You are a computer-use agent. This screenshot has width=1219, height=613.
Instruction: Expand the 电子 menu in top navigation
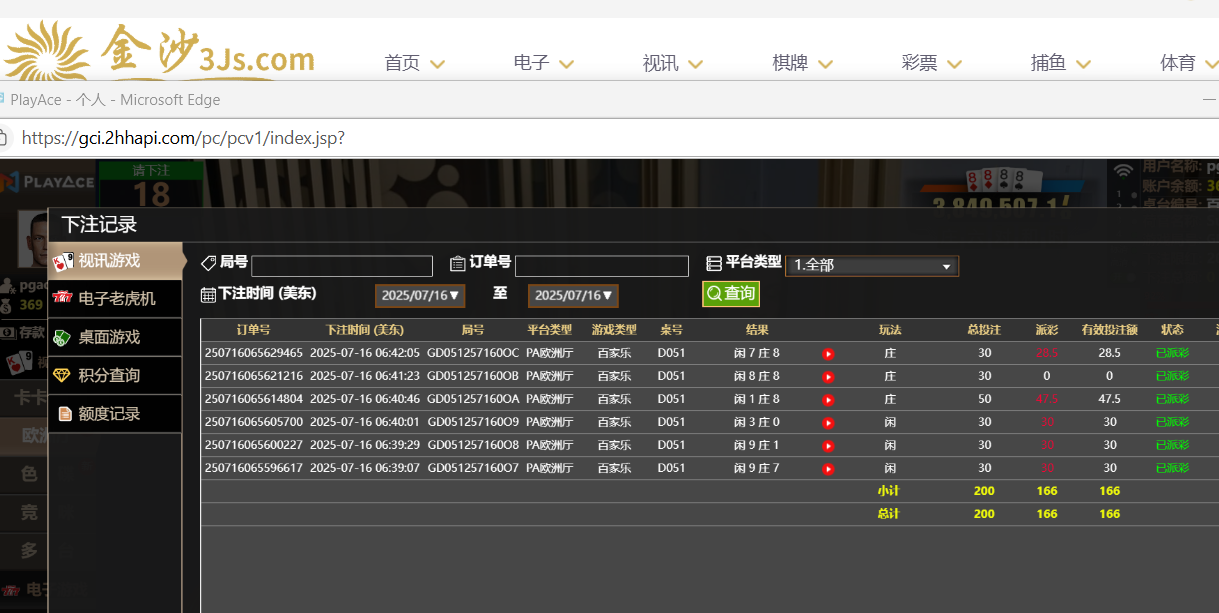pyautogui.click(x=543, y=63)
